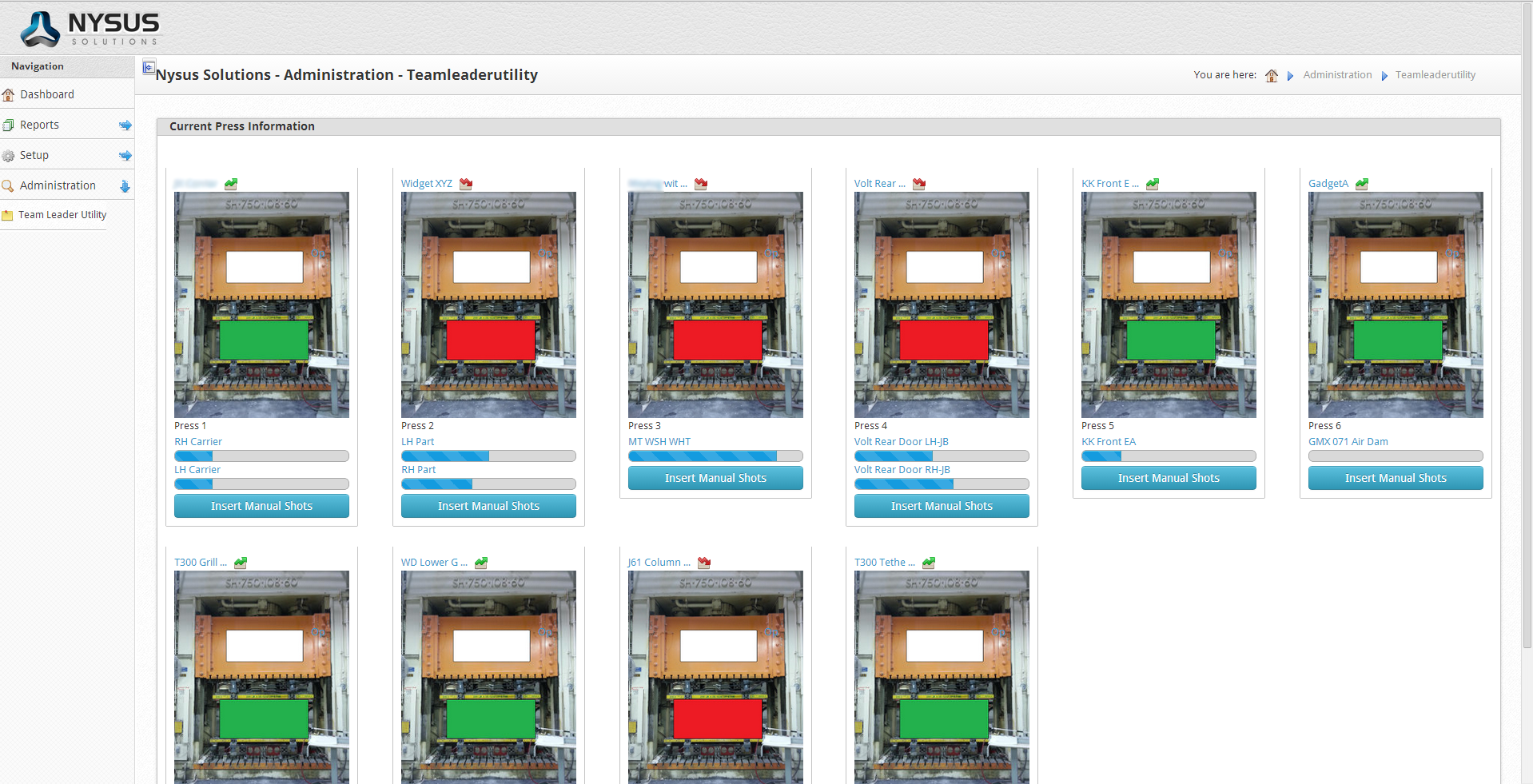Click the MT WSH WHT progress bar

tap(715, 456)
